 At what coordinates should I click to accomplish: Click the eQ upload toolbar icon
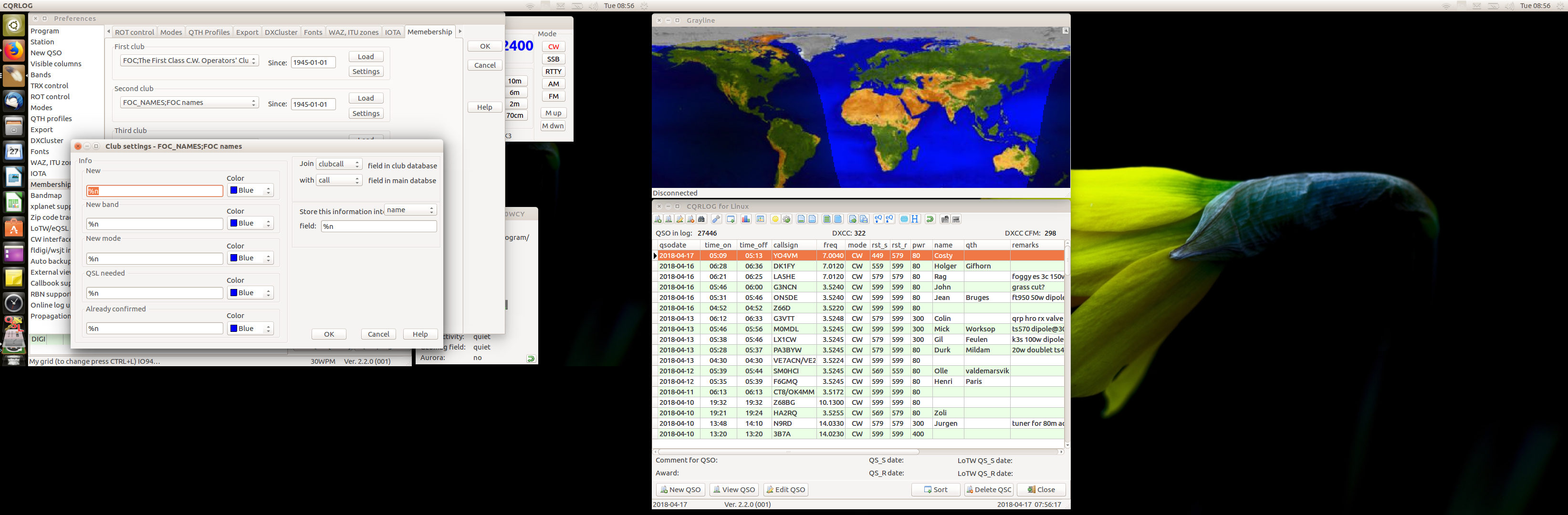pyautogui.click(x=878, y=219)
